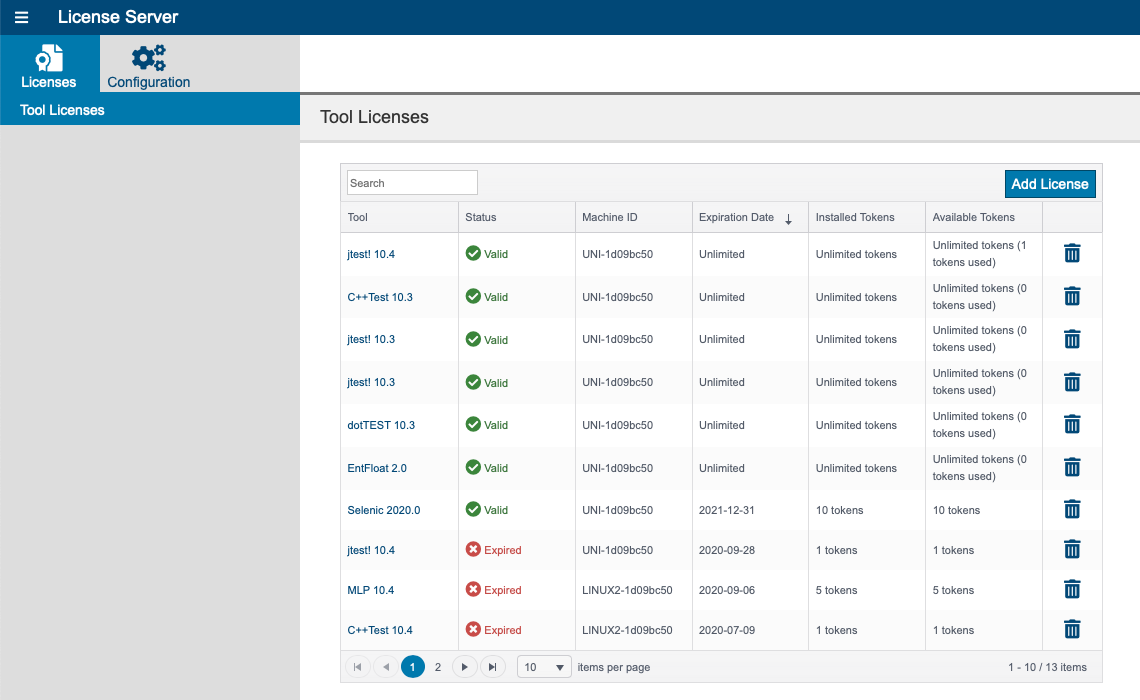
Task: Open the dotTEST 10.3 license link
Action: click(381, 425)
